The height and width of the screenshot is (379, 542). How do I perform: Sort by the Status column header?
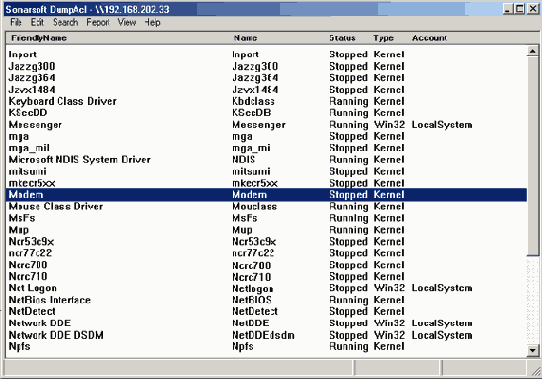pyautogui.click(x=342, y=38)
